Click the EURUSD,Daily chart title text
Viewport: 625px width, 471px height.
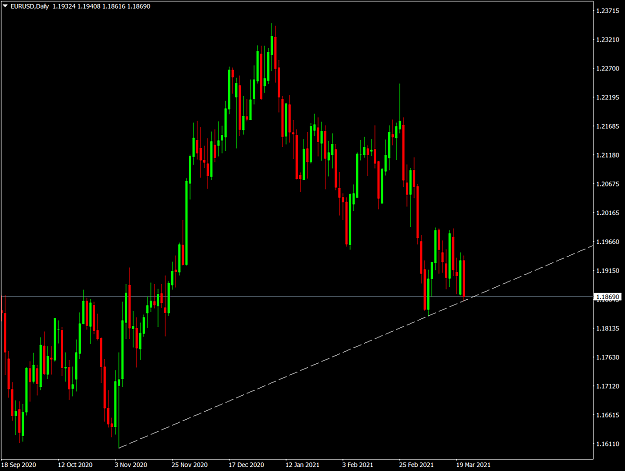click(x=29, y=6)
